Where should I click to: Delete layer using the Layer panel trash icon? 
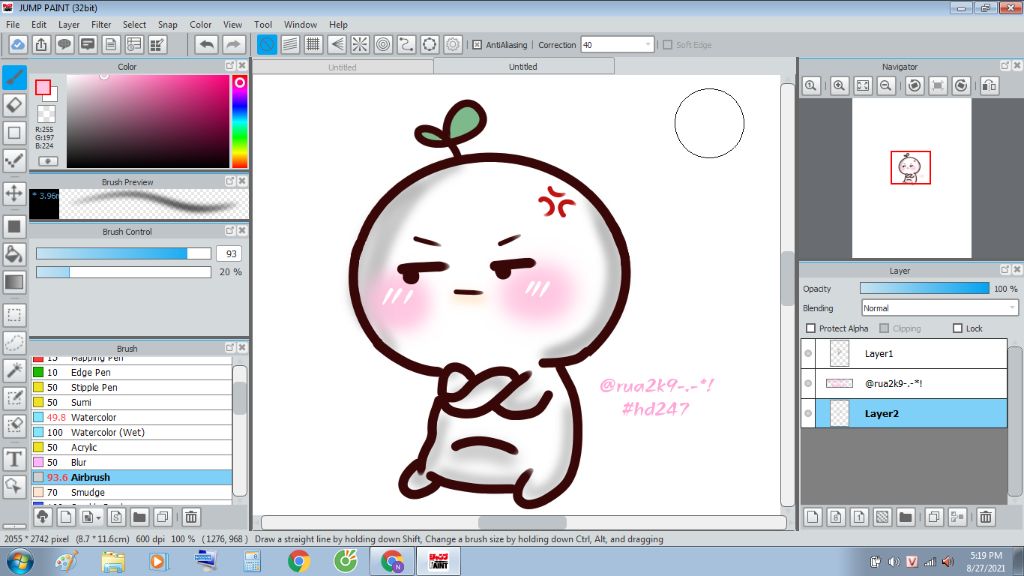[985, 517]
